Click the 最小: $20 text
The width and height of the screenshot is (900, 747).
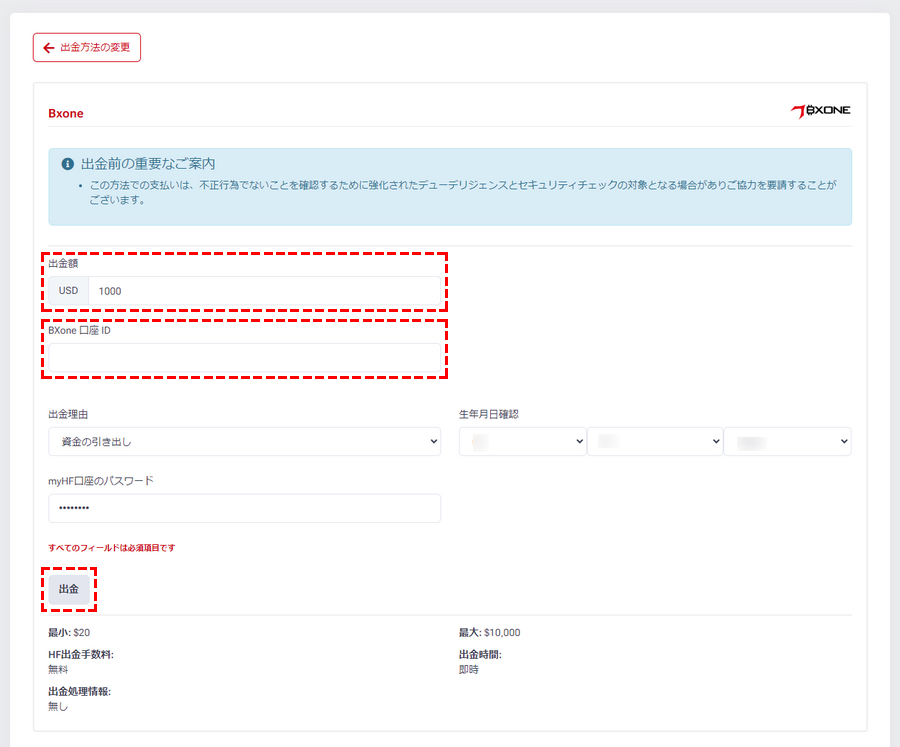[x=69, y=633]
